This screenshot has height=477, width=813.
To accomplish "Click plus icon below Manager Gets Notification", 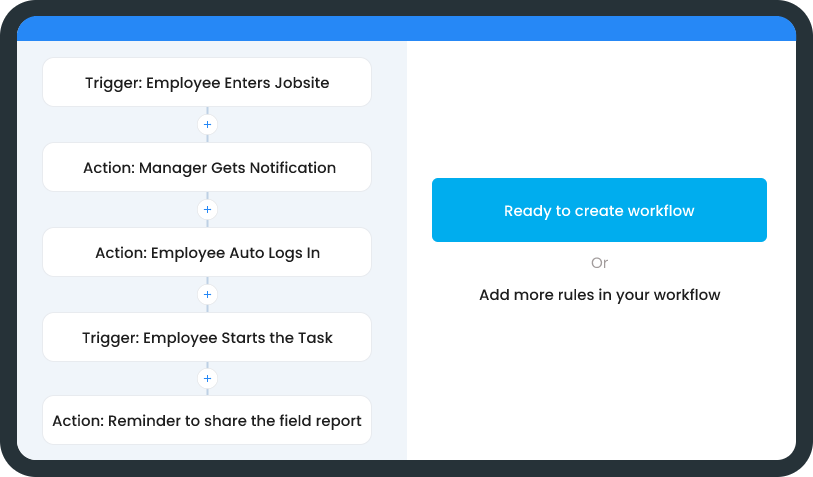I will 207,210.
